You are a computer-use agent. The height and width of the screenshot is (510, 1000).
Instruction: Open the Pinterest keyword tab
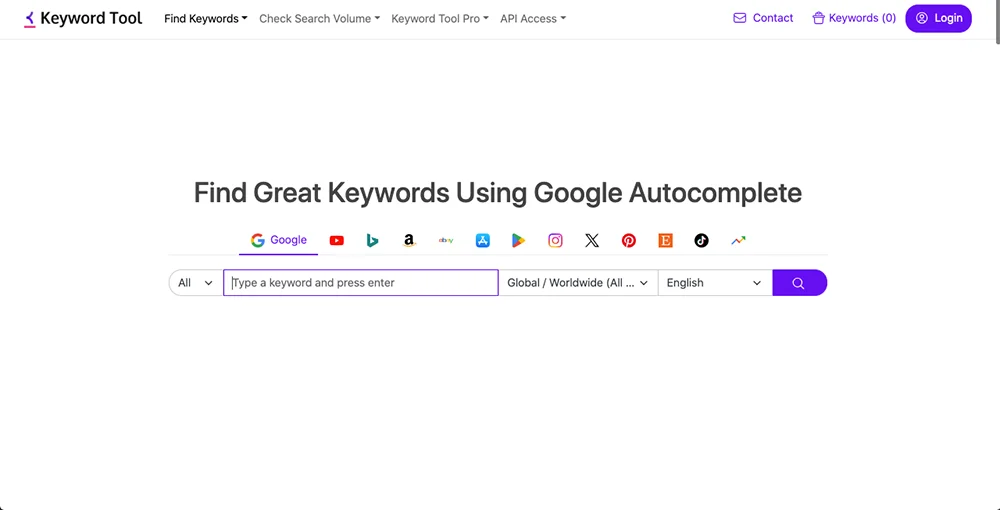(x=628, y=240)
